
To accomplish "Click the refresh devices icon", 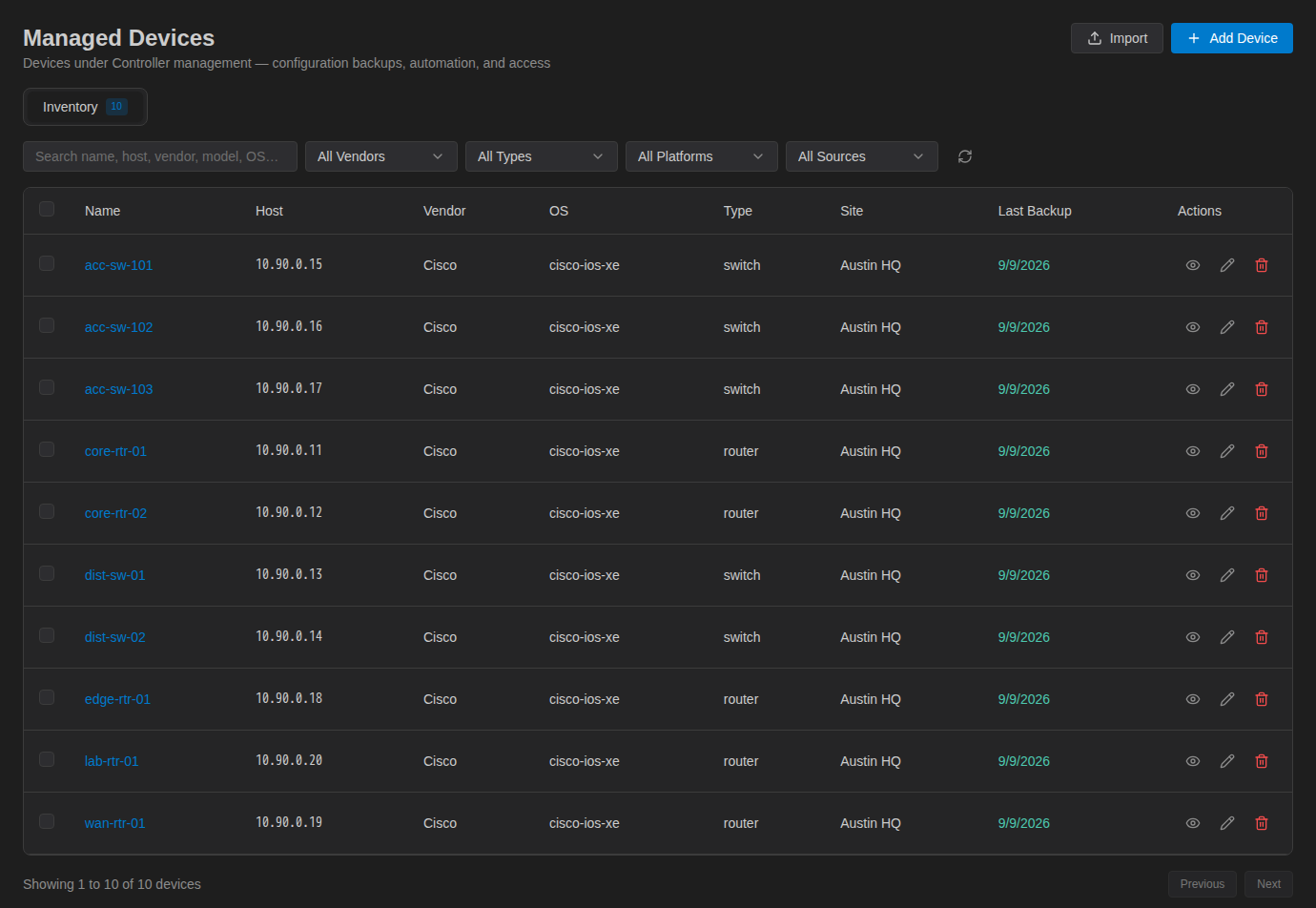I will [x=965, y=156].
